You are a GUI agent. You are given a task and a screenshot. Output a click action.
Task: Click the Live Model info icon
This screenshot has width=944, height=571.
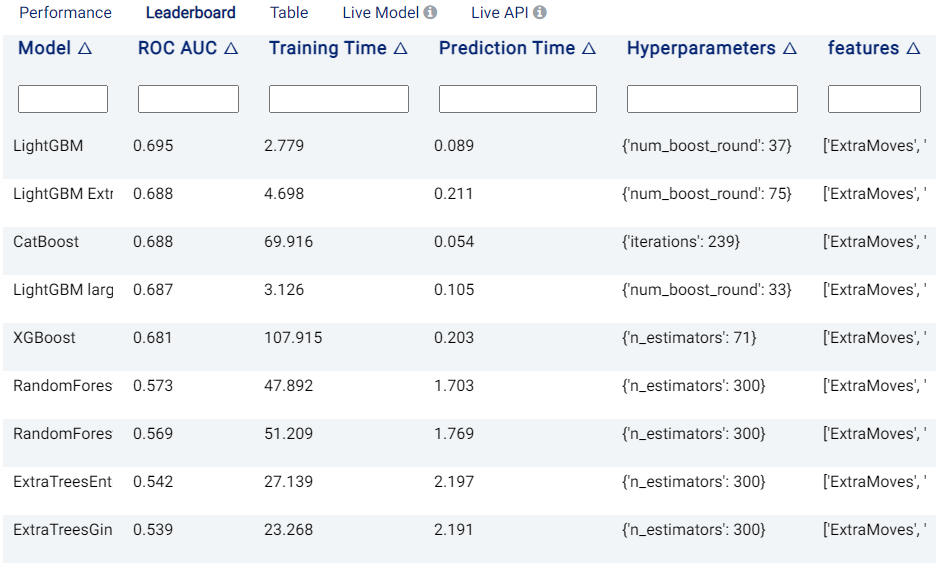tap(430, 13)
